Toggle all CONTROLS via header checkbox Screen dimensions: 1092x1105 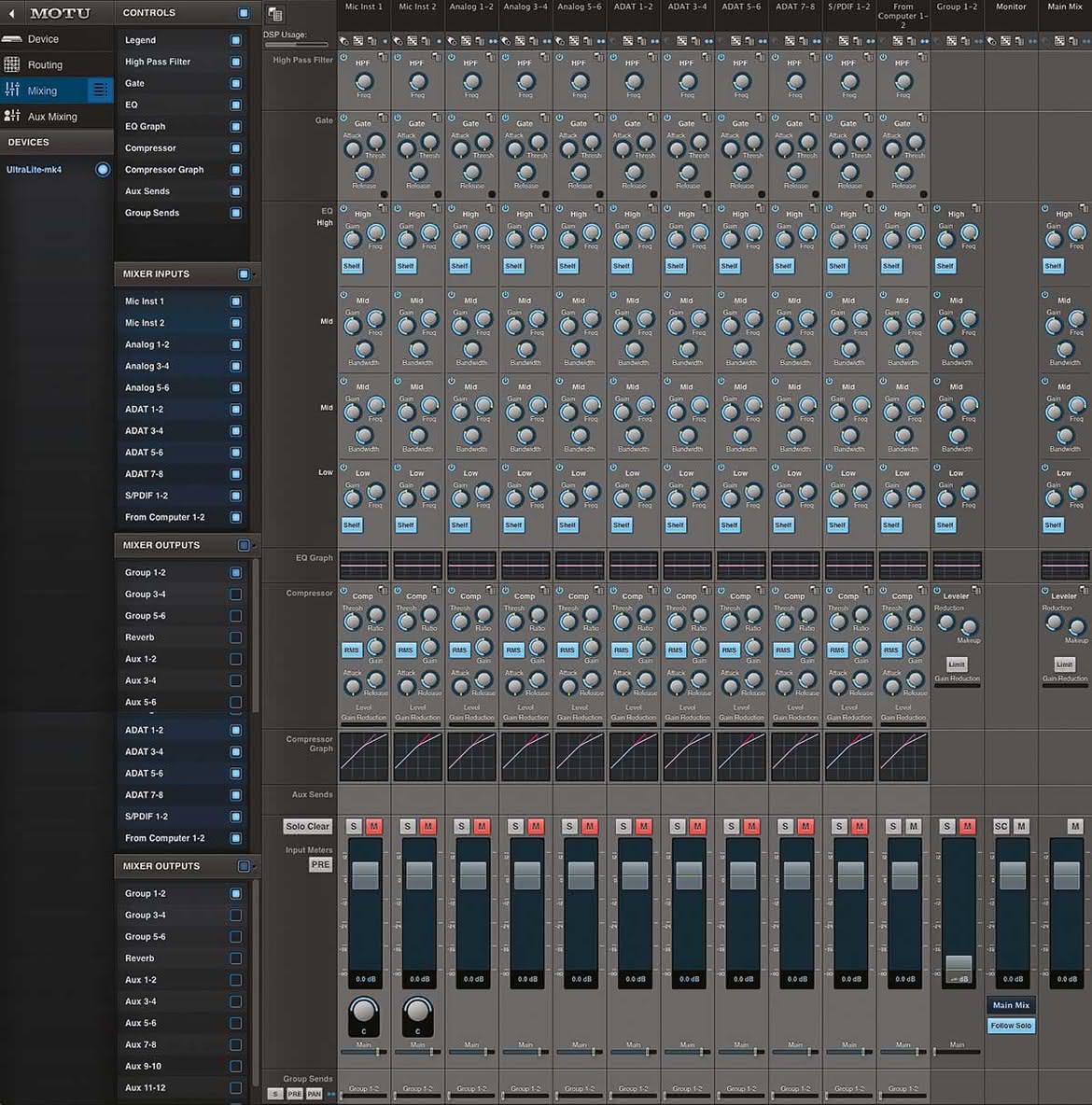click(x=244, y=13)
